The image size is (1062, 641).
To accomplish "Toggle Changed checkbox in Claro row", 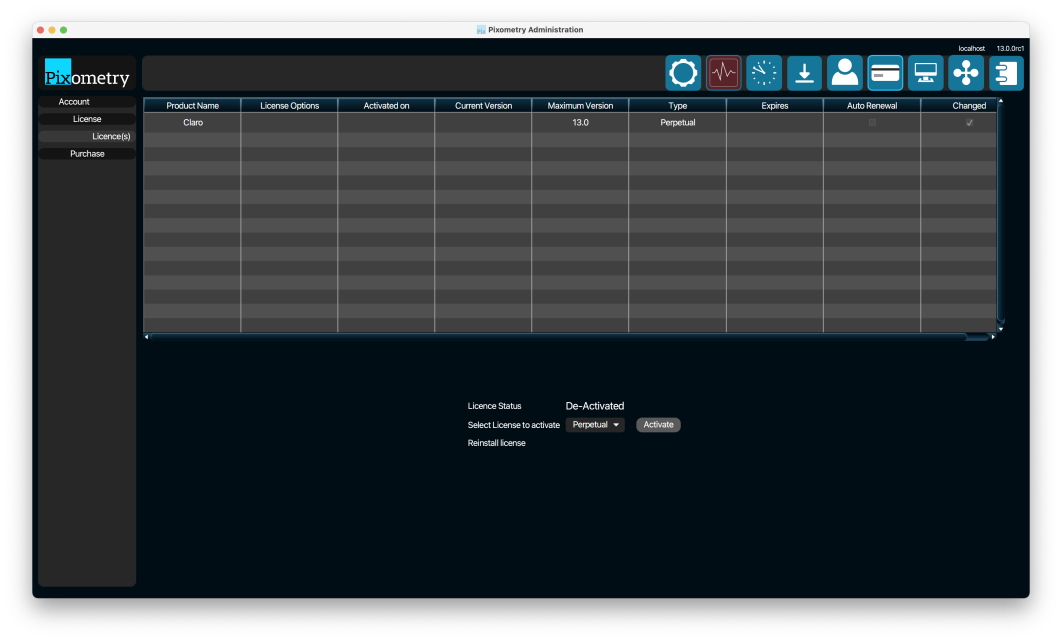I will [969, 123].
